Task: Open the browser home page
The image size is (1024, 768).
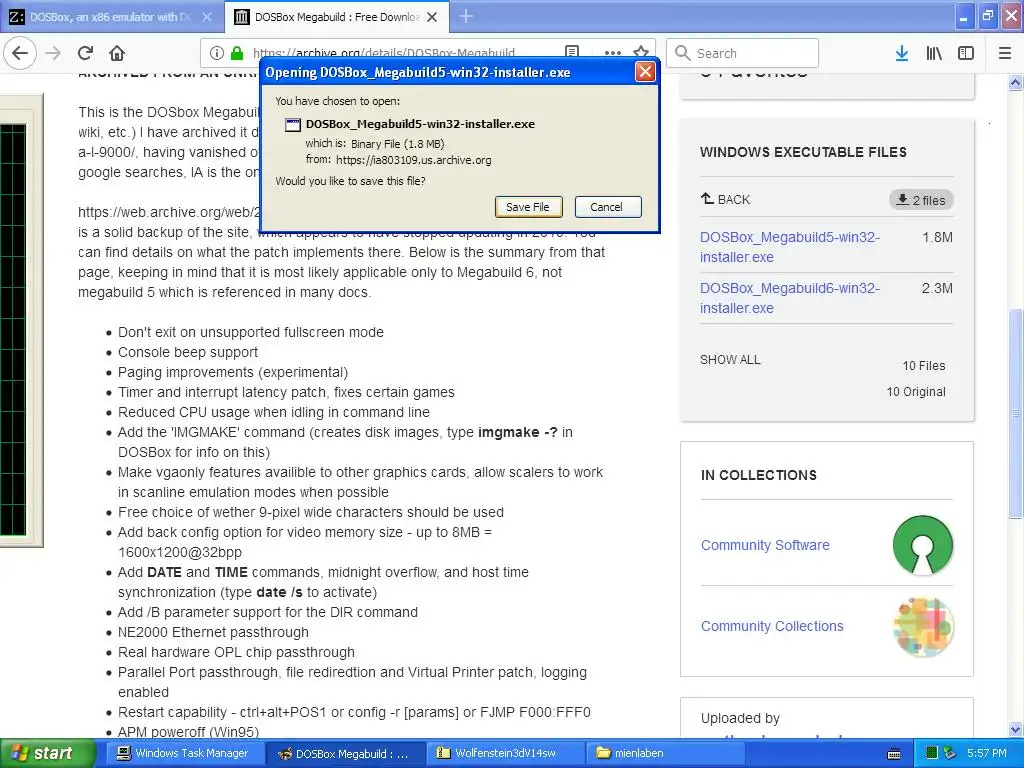Action: click(117, 53)
